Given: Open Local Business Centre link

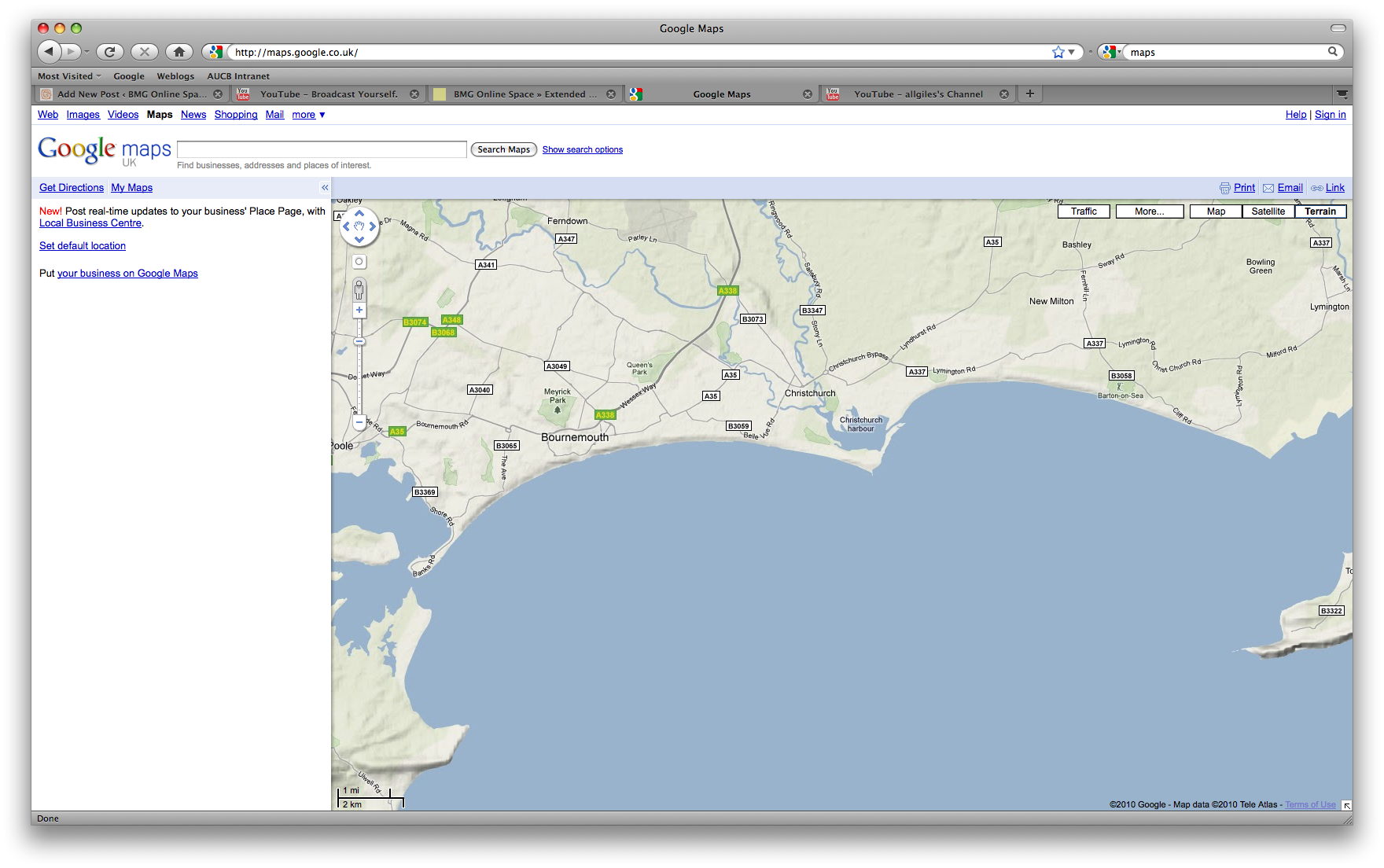Looking at the screenshot, I should point(90,223).
